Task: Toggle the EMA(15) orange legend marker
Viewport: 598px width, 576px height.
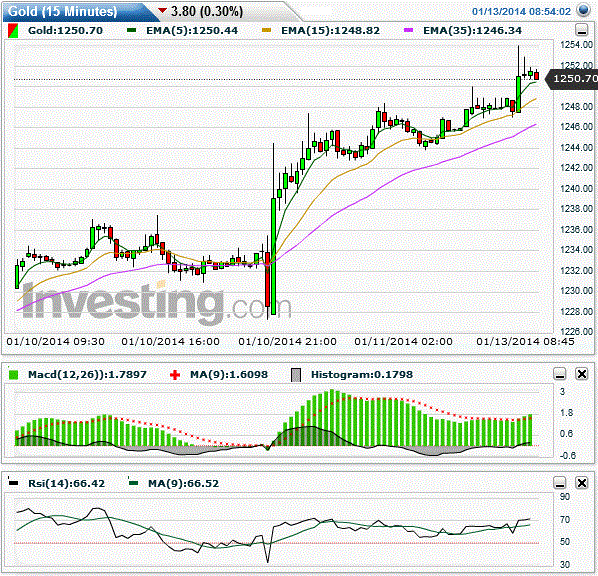Action: [266, 30]
